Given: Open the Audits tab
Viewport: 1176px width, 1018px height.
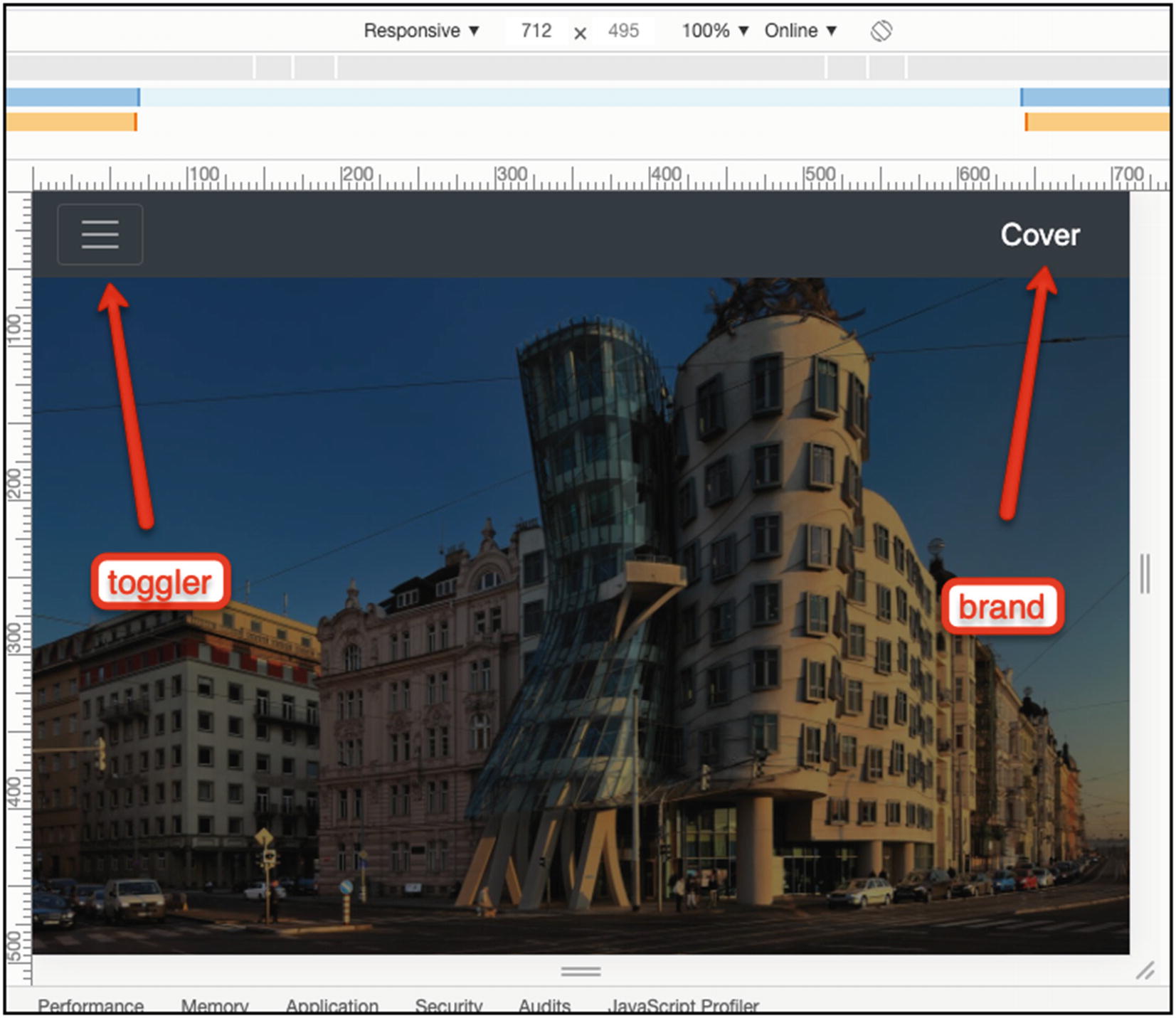Looking at the screenshot, I should (x=544, y=1005).
